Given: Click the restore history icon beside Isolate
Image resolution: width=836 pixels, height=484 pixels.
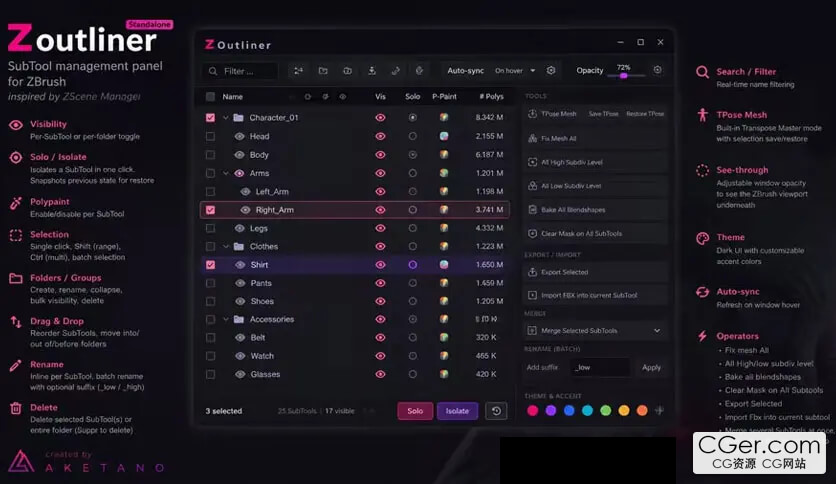Looking at the screenshot, I should tap(496, 411).
